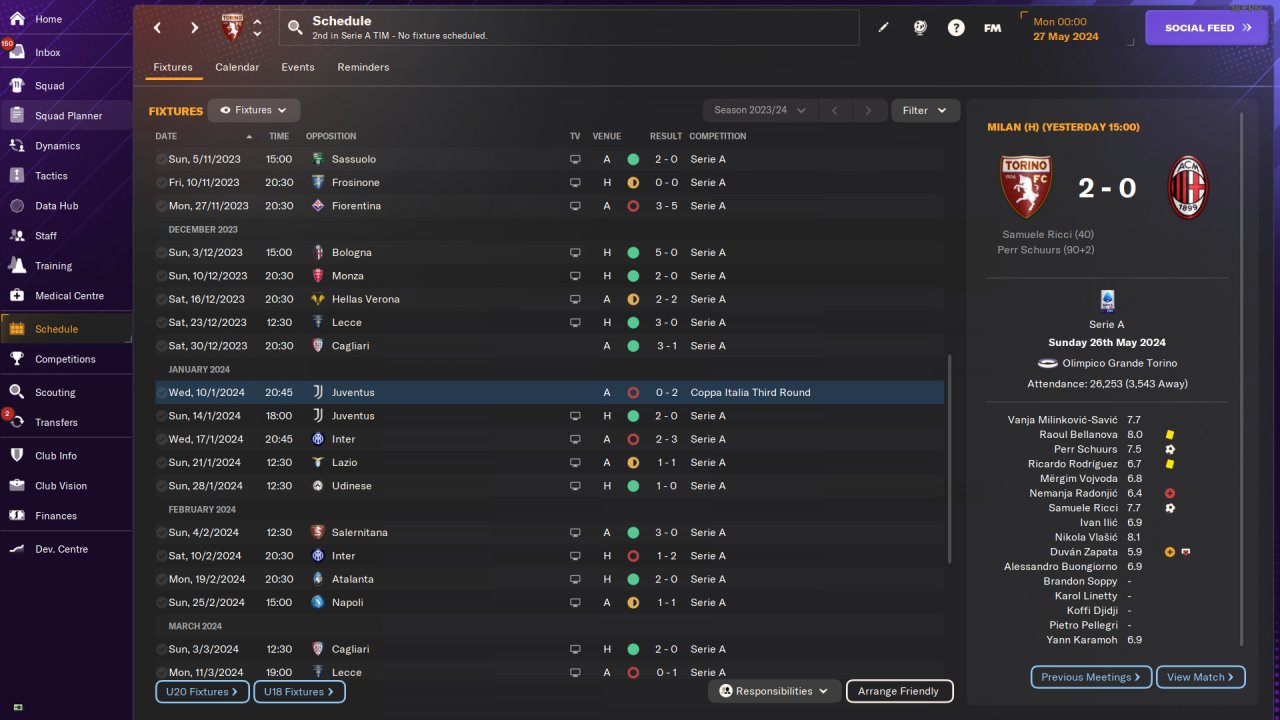The image size is (1280, 720).
Task: Open the Club Vision icon
Action: click(17, 485)
